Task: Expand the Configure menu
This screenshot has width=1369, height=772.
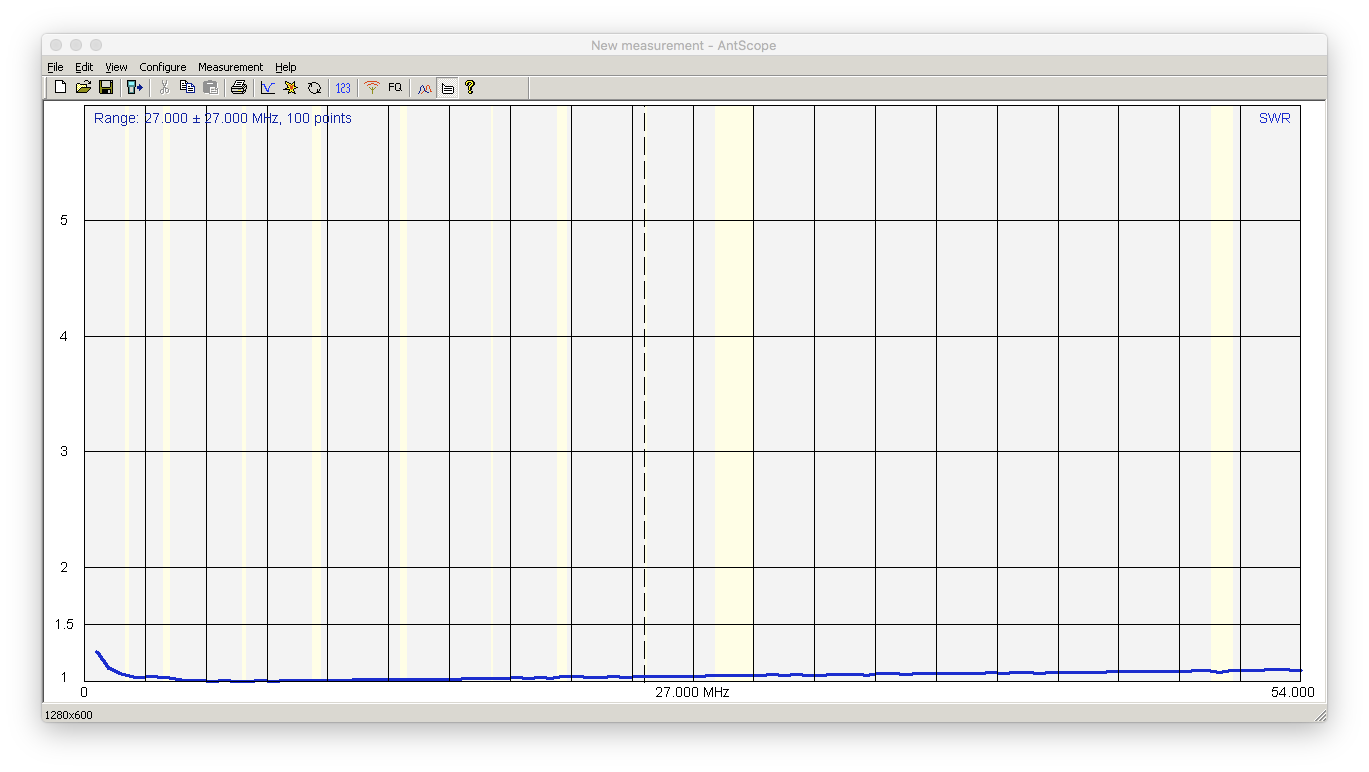Action: (x=162, y=67)
